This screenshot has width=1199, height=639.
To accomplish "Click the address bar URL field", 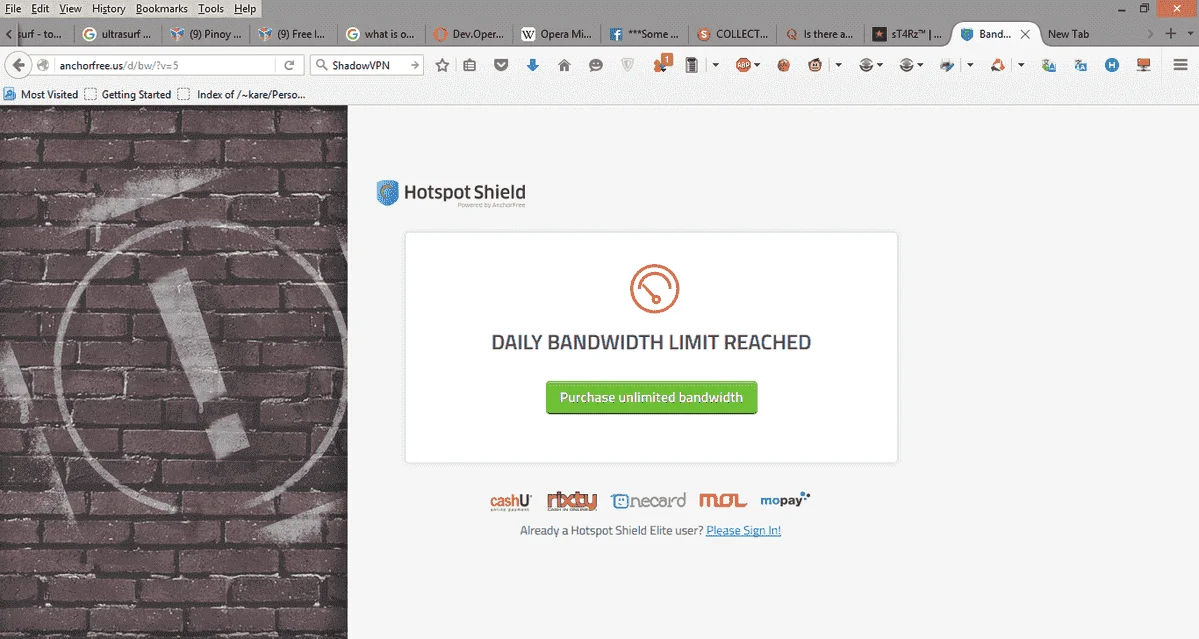I will tap(164, 66).
